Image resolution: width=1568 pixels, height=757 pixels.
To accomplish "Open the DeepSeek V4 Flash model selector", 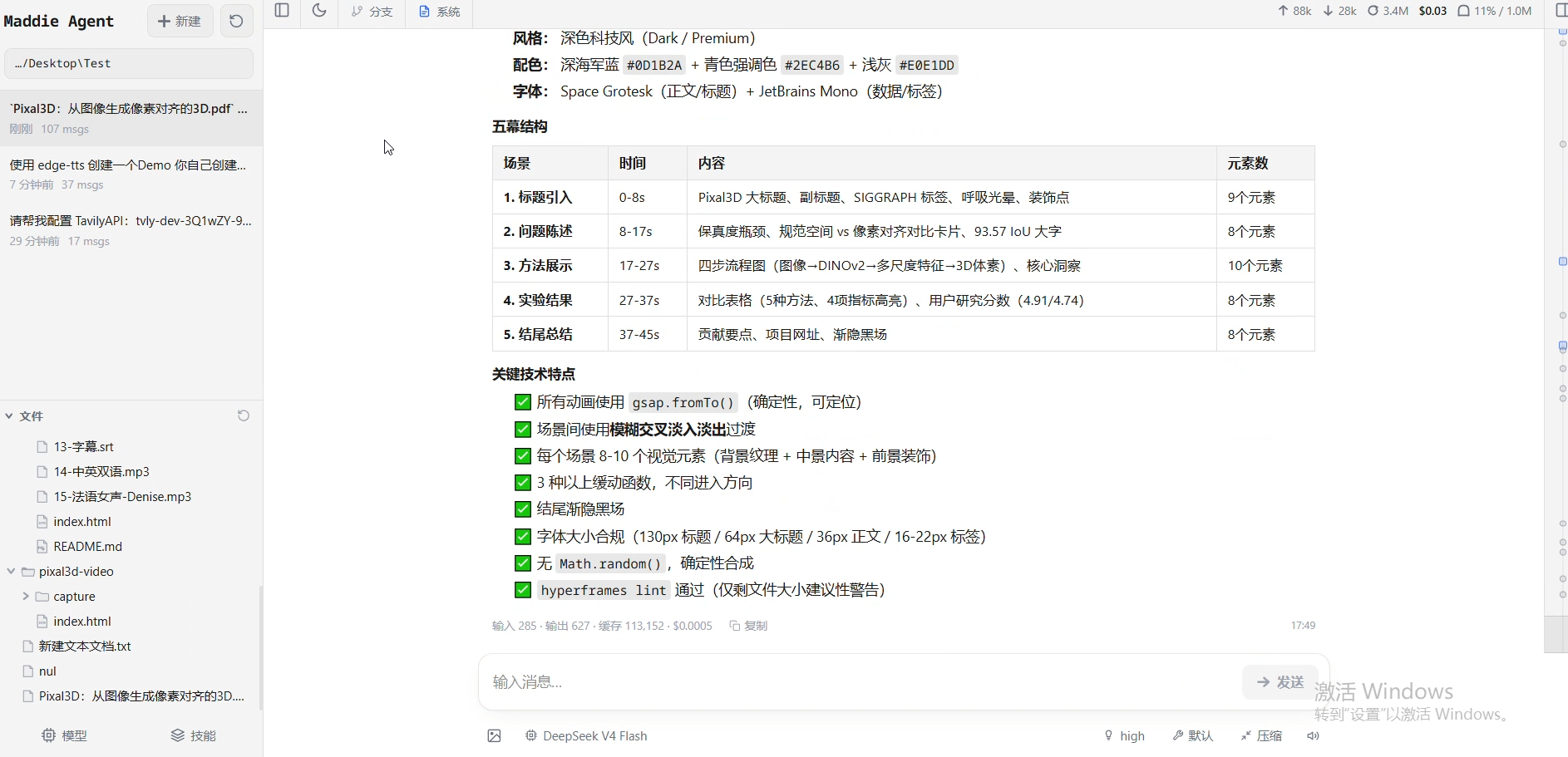I will tap(586, 735).
